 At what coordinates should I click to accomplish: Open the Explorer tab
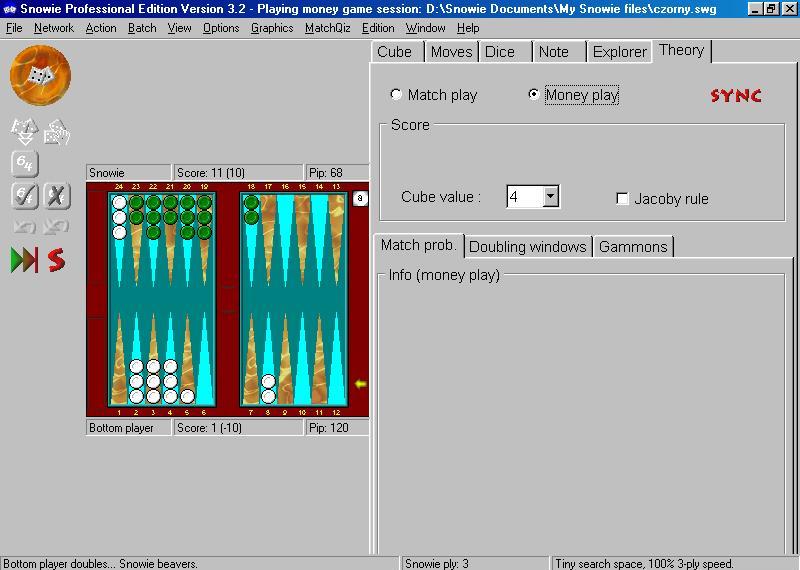pyautogui.click(x=619, y=52)
